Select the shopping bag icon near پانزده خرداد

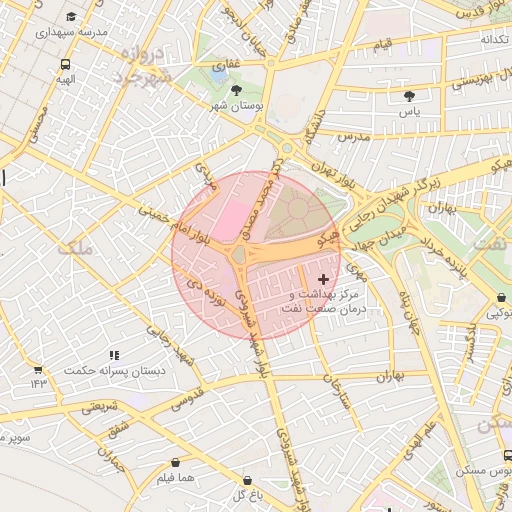(x=501, y=297)
